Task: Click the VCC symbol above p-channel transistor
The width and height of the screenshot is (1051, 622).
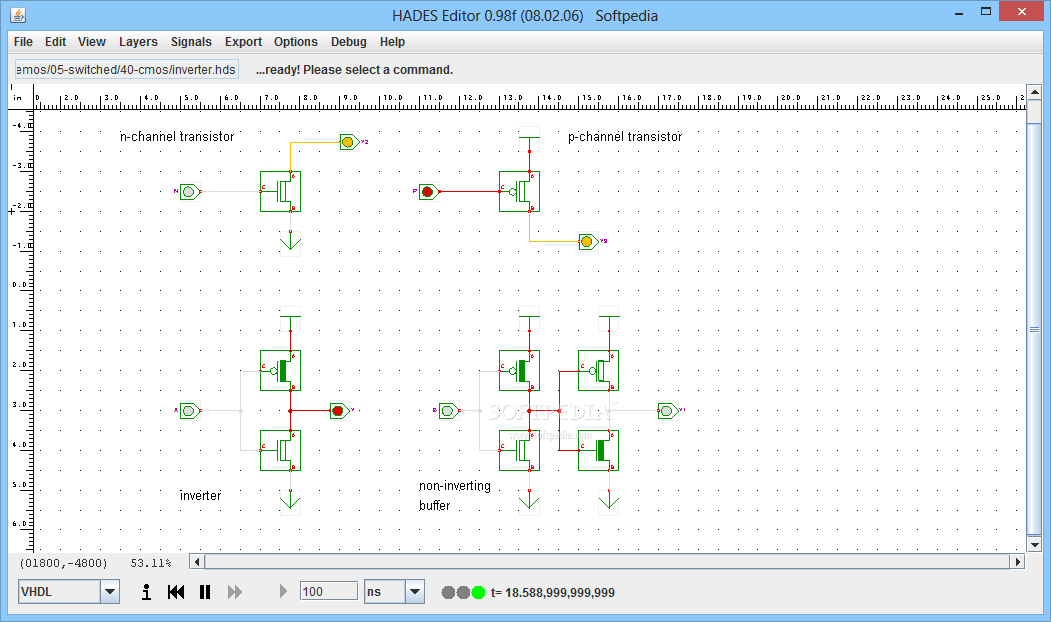Action: click(530, 138)
